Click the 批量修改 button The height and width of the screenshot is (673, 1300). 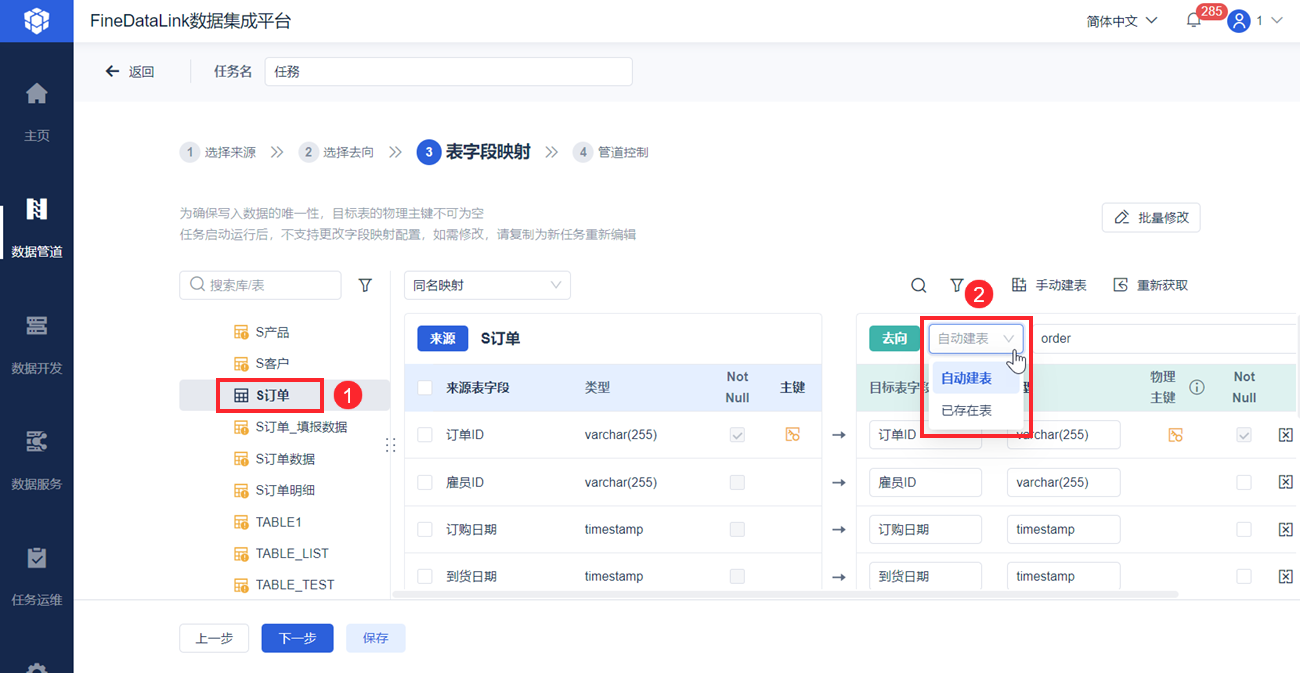pos(1151,217)
